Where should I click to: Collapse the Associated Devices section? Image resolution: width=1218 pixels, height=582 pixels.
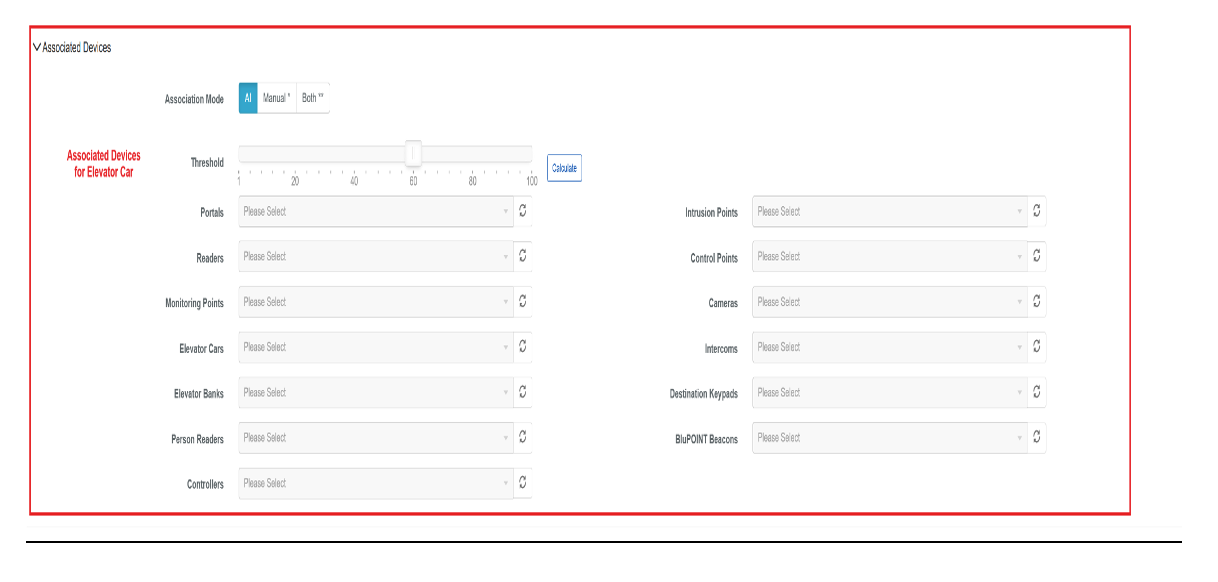click(37, 45)
